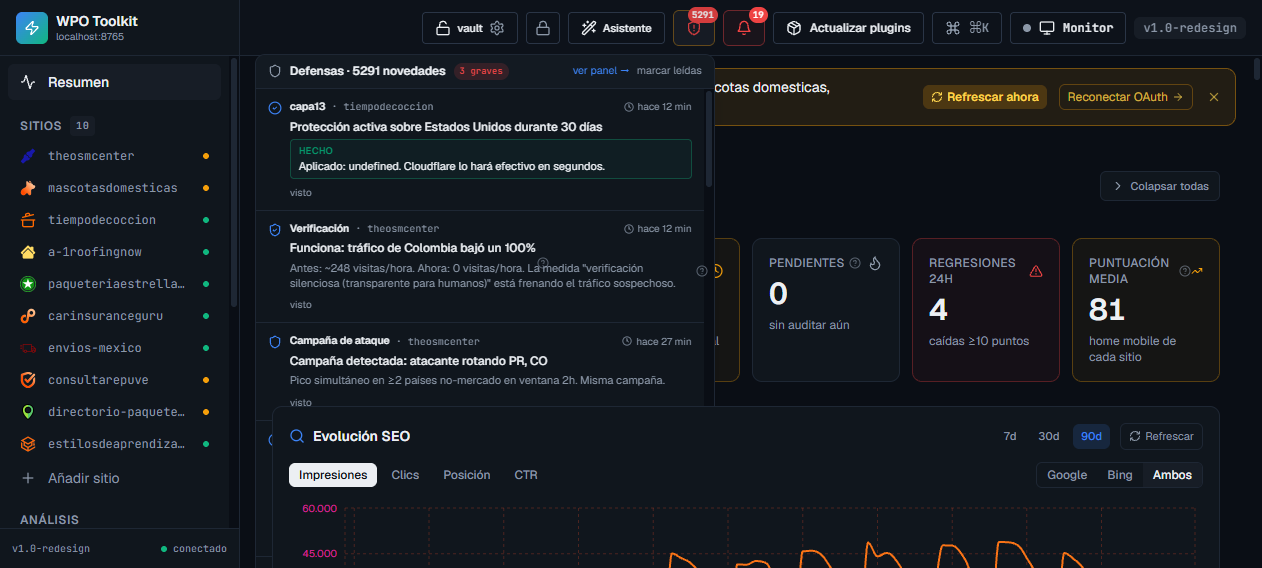1262x568 pixels.
Task: Select theosmcenter site in sidebar
Action: [x=114, y=156]
